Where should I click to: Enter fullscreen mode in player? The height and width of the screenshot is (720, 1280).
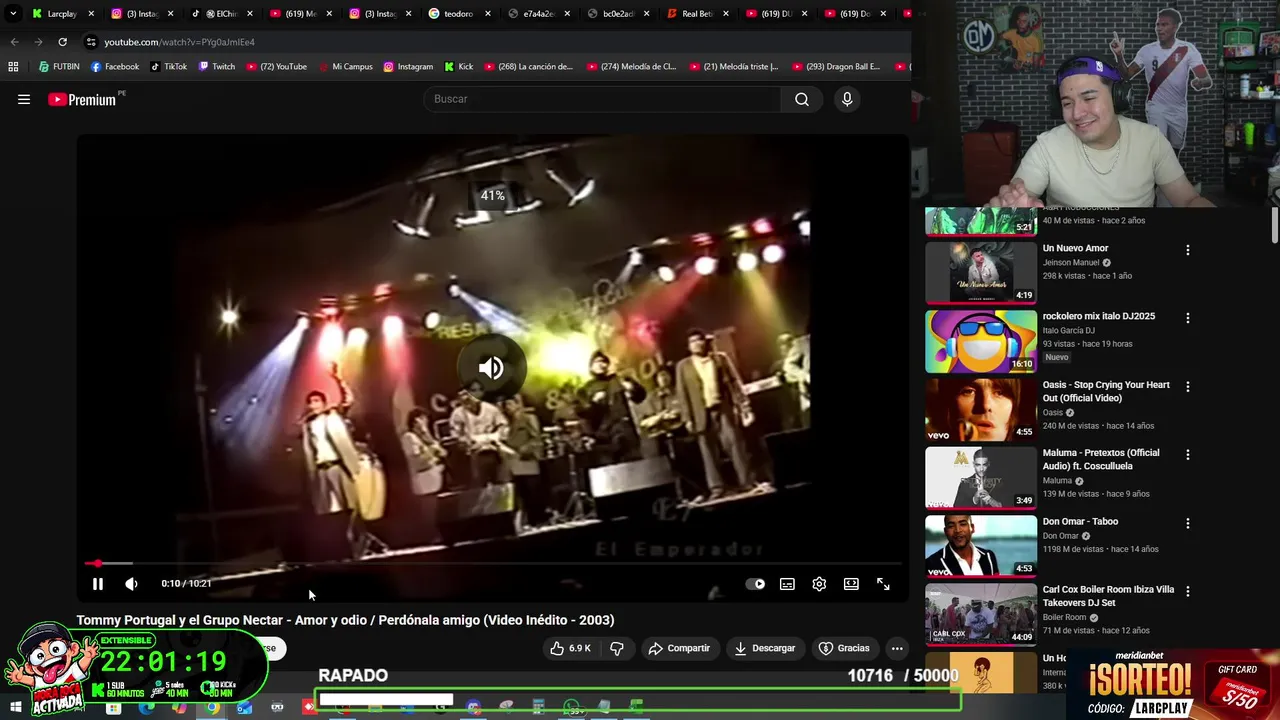(883, 584)
